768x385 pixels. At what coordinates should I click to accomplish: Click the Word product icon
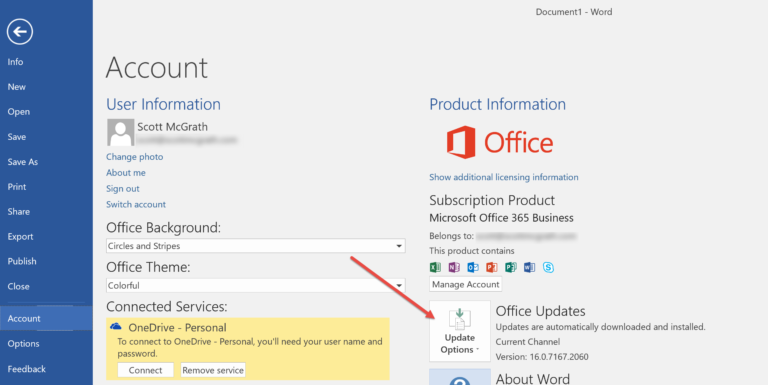click(529, 267)
